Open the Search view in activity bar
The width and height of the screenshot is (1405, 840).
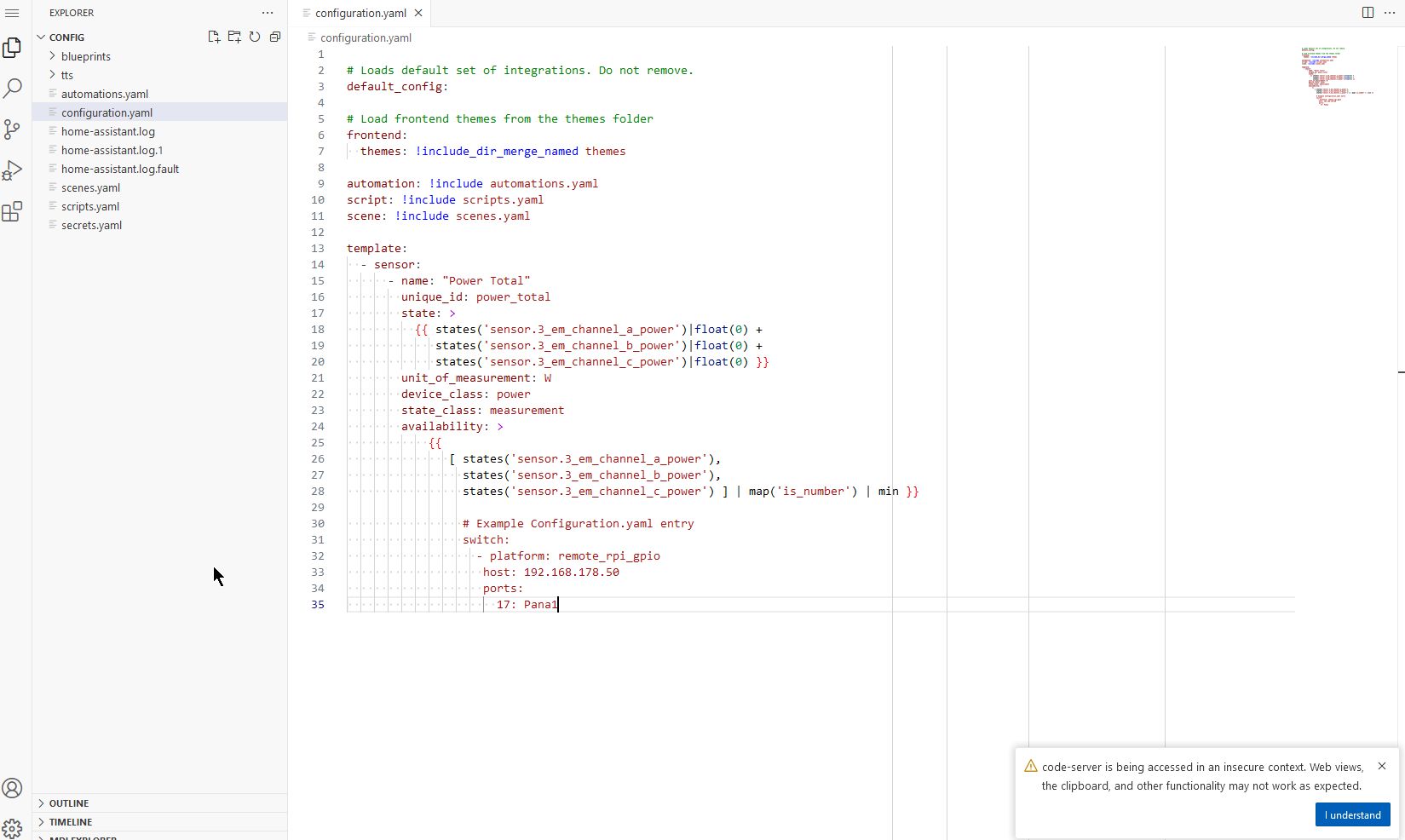click(x=13, y=89)
